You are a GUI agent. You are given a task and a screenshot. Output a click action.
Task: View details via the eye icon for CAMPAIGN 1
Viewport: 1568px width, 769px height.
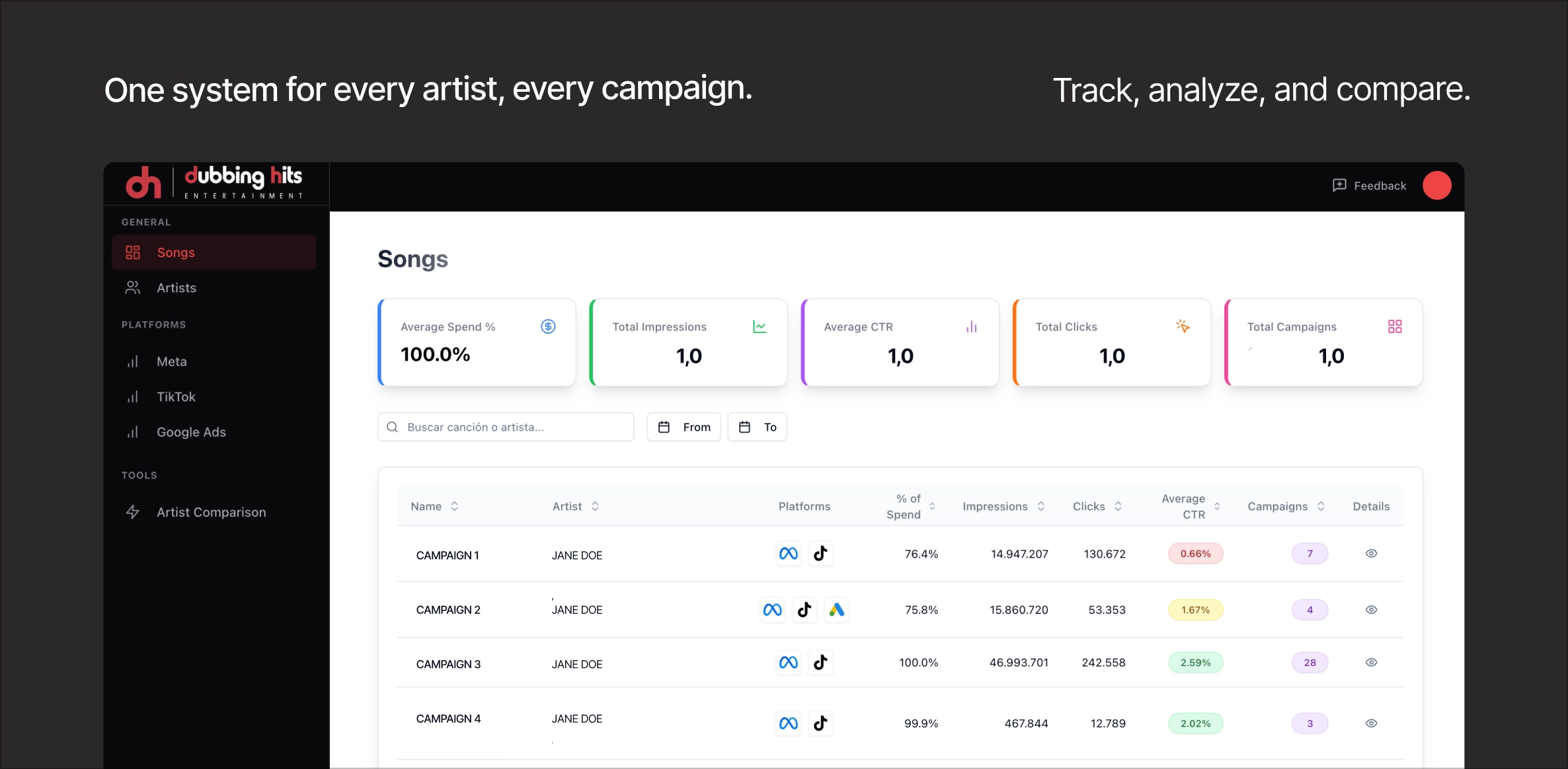pos(1371,554)
